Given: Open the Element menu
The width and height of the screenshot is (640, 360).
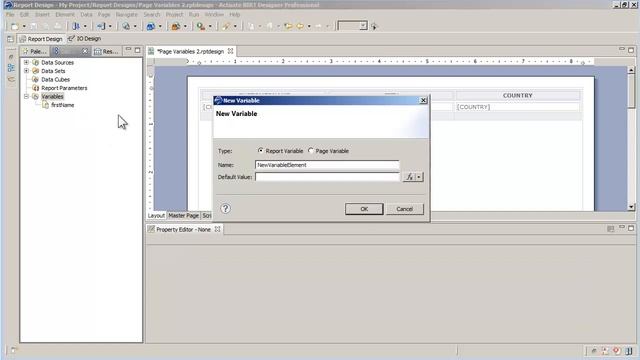Looking at the screenshot, I should click(65, 14).
